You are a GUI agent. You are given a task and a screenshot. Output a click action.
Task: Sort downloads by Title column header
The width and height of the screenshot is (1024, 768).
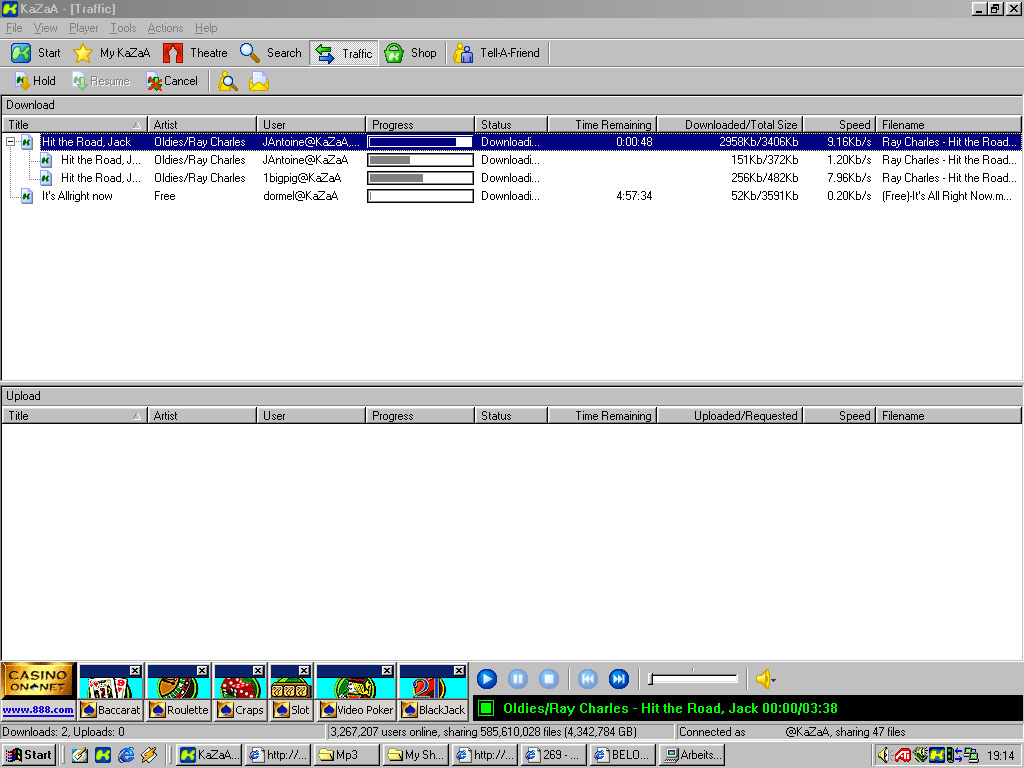coord(74,125)
